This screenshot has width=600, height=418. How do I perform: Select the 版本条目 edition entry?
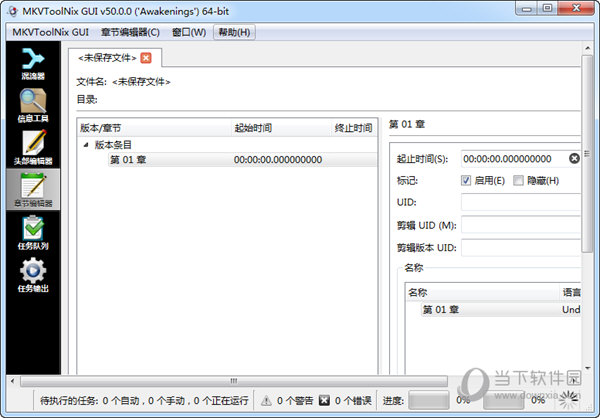[x=113, y=145]
